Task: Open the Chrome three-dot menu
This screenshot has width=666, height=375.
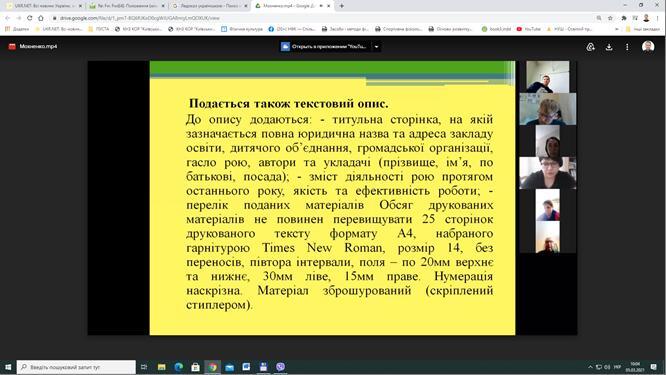Action: click(x=658, y=18)
